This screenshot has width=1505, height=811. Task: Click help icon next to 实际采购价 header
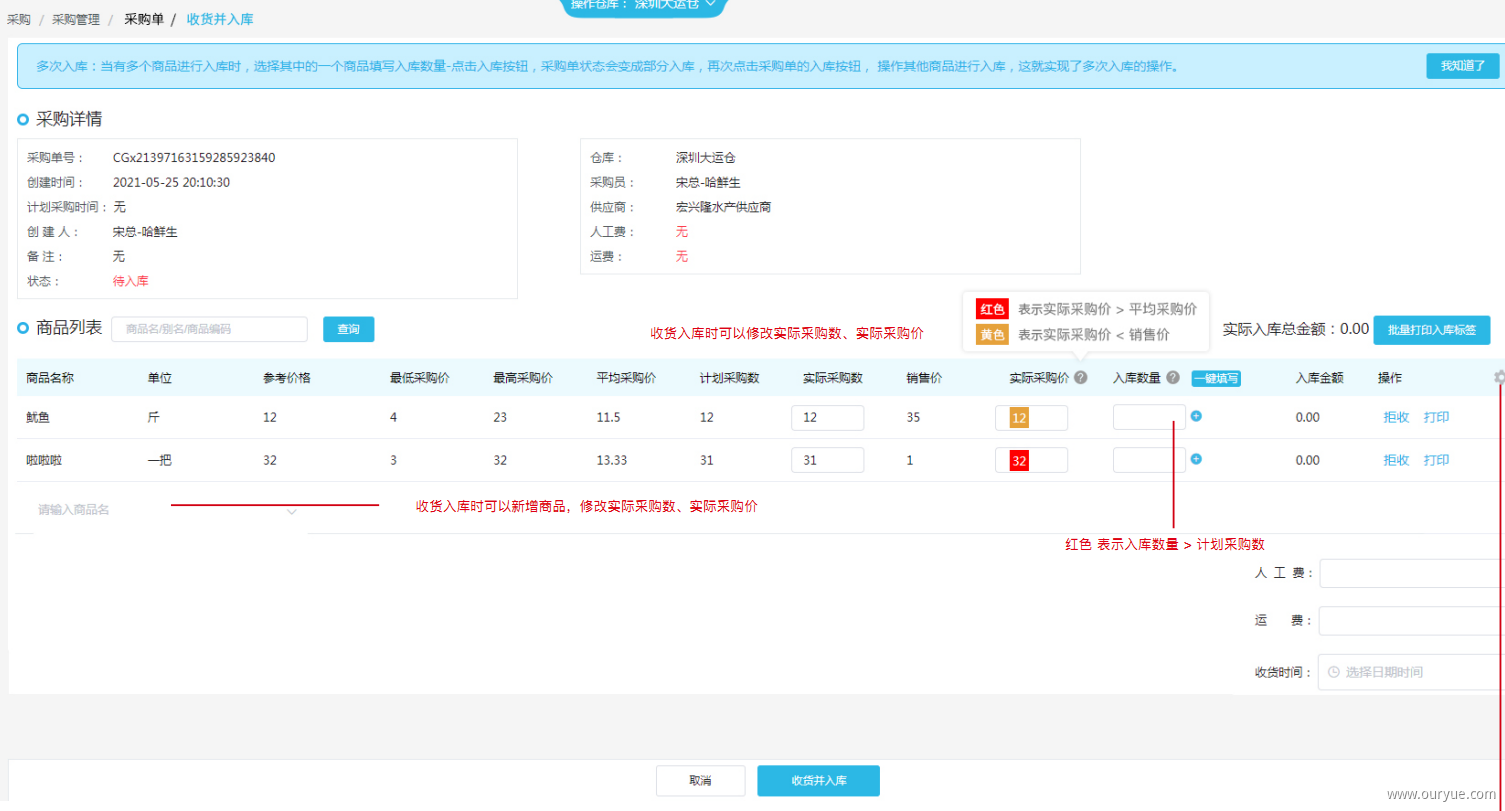point(1081,377)
